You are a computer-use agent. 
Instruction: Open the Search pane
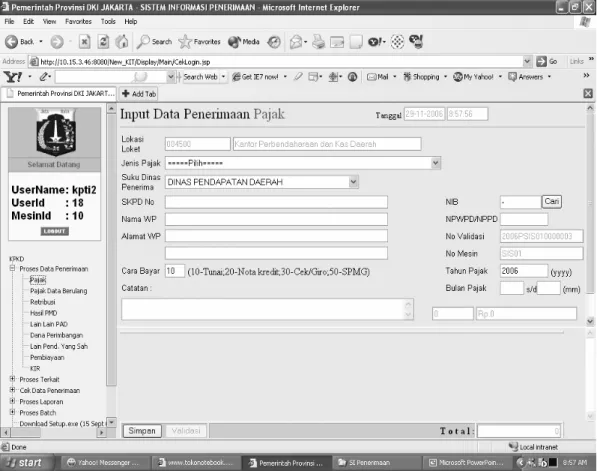pos(154,42)
